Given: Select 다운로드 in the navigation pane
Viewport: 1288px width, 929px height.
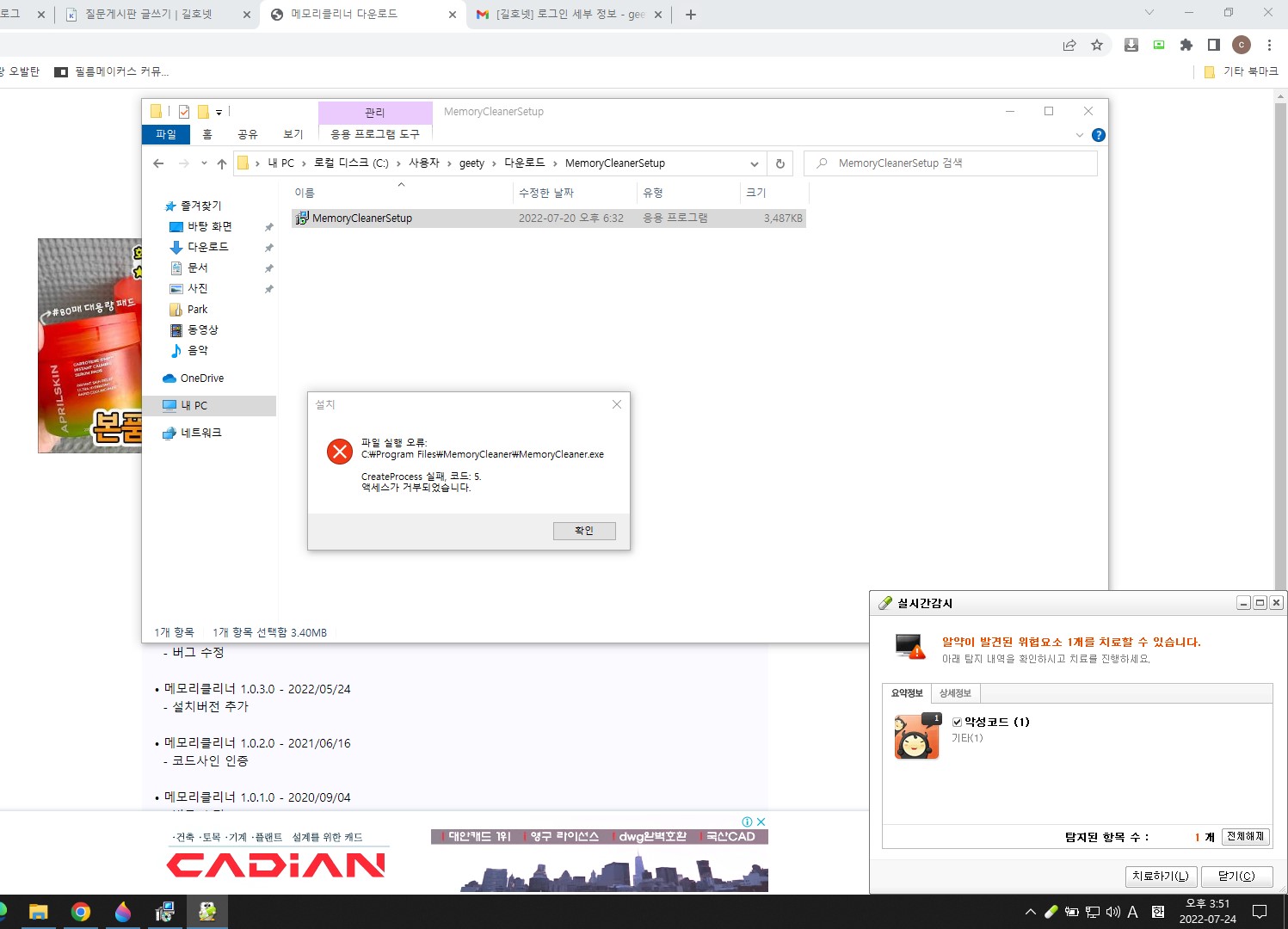Looking at the screenshot, I should [x=208, y=247].
